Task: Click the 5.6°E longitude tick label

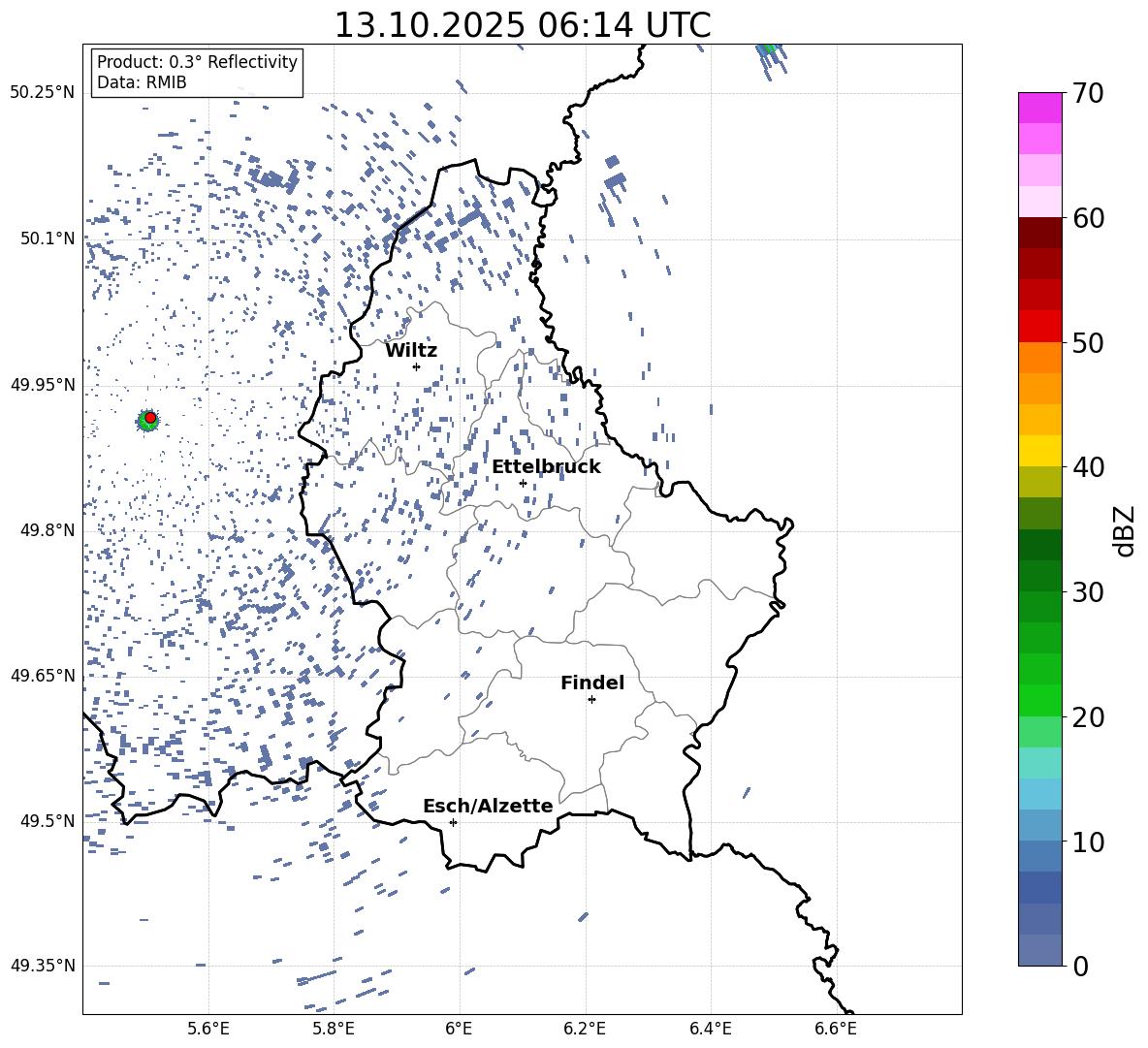Action: tap(208, 1029)
